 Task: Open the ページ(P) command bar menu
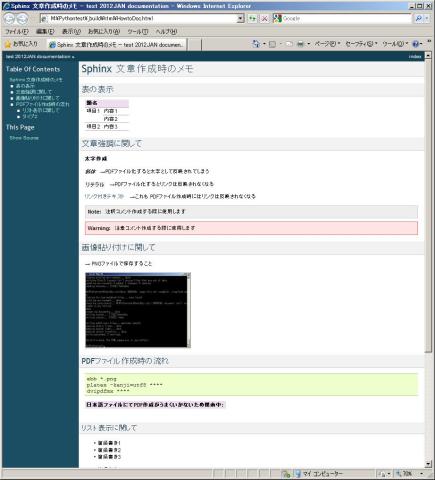327,44
